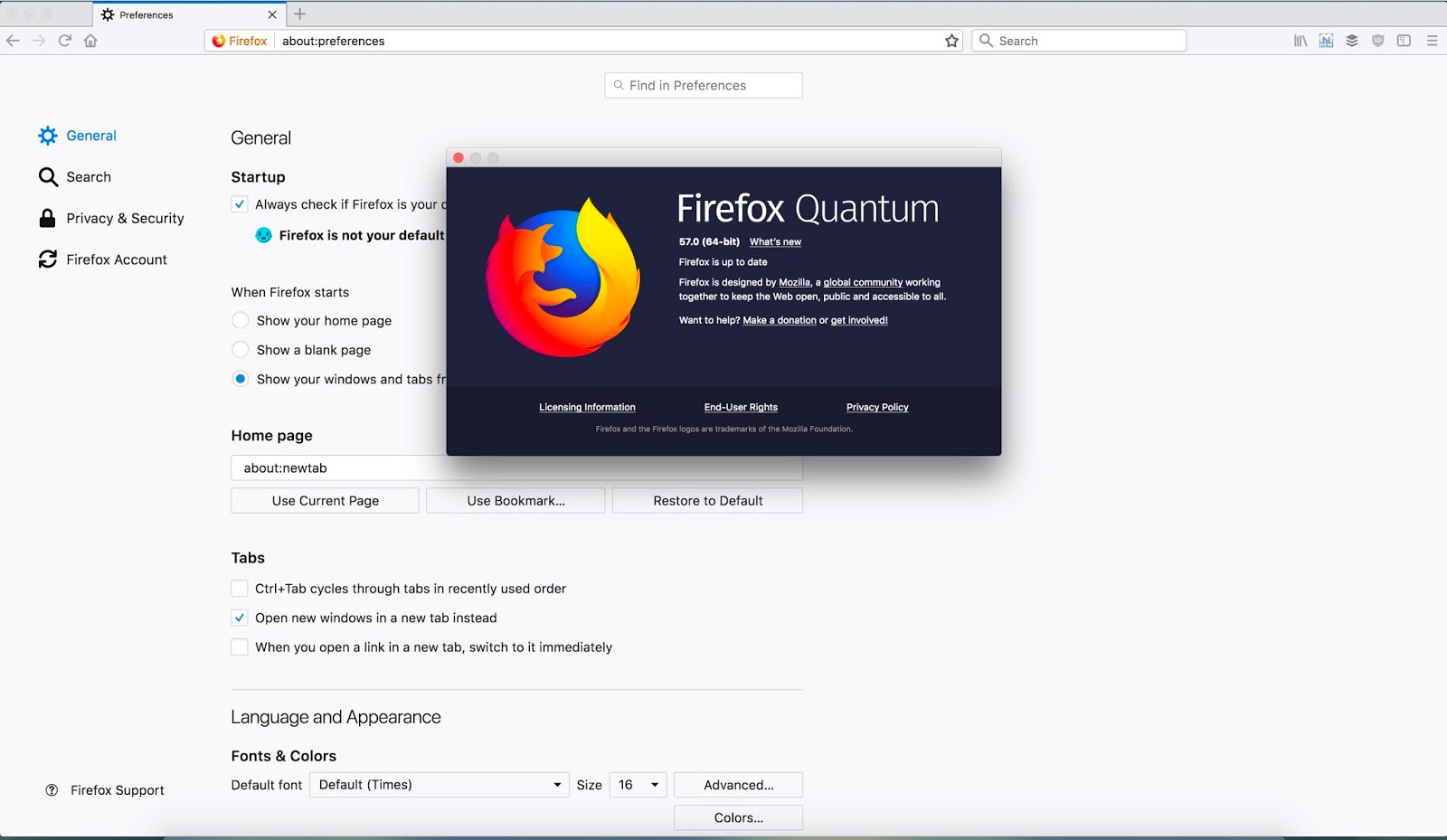Follow the Mozilla link in about dialog
1447x840 pixels.
click(x=794, y=283)
